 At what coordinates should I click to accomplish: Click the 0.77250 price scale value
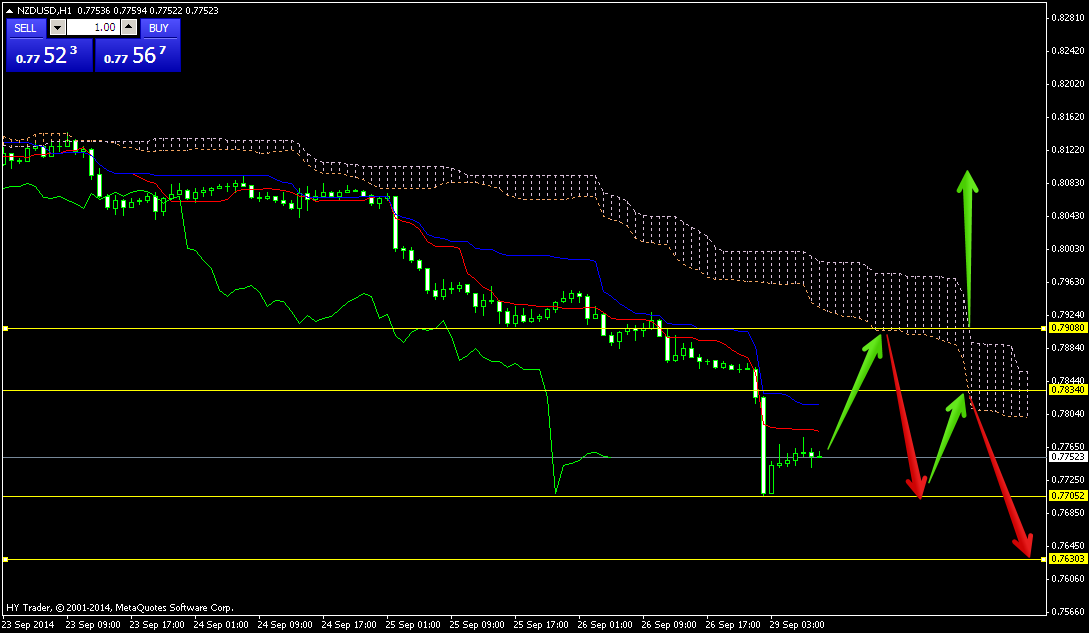coord(1068,479)
